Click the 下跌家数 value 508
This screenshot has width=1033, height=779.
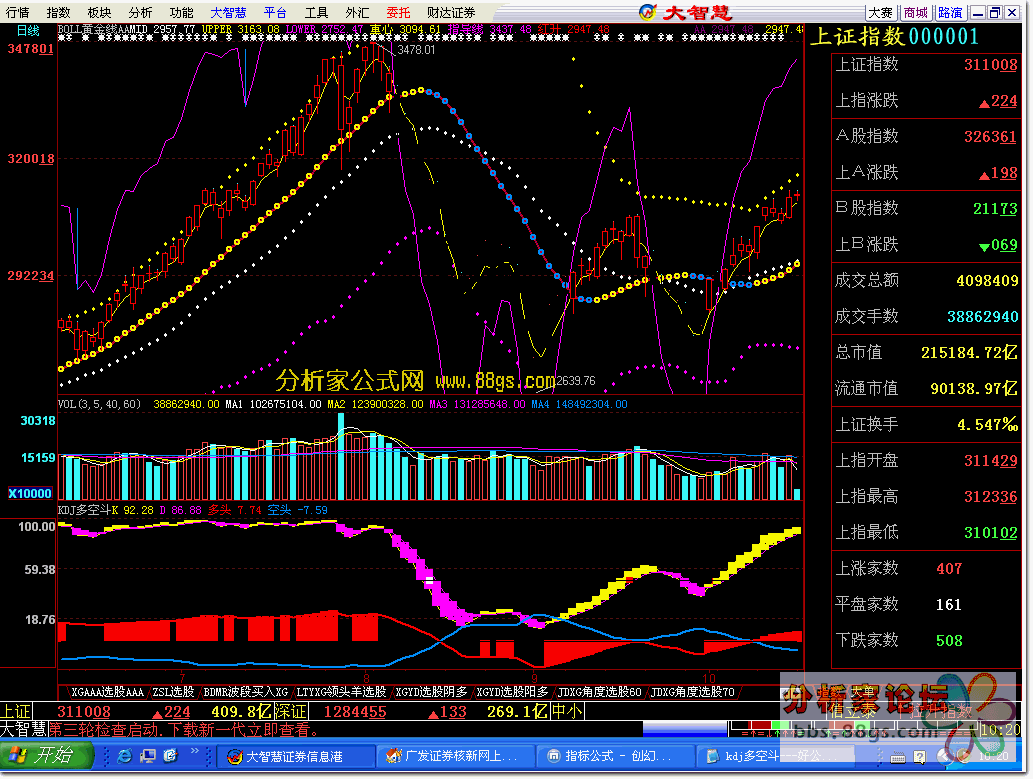949,641
